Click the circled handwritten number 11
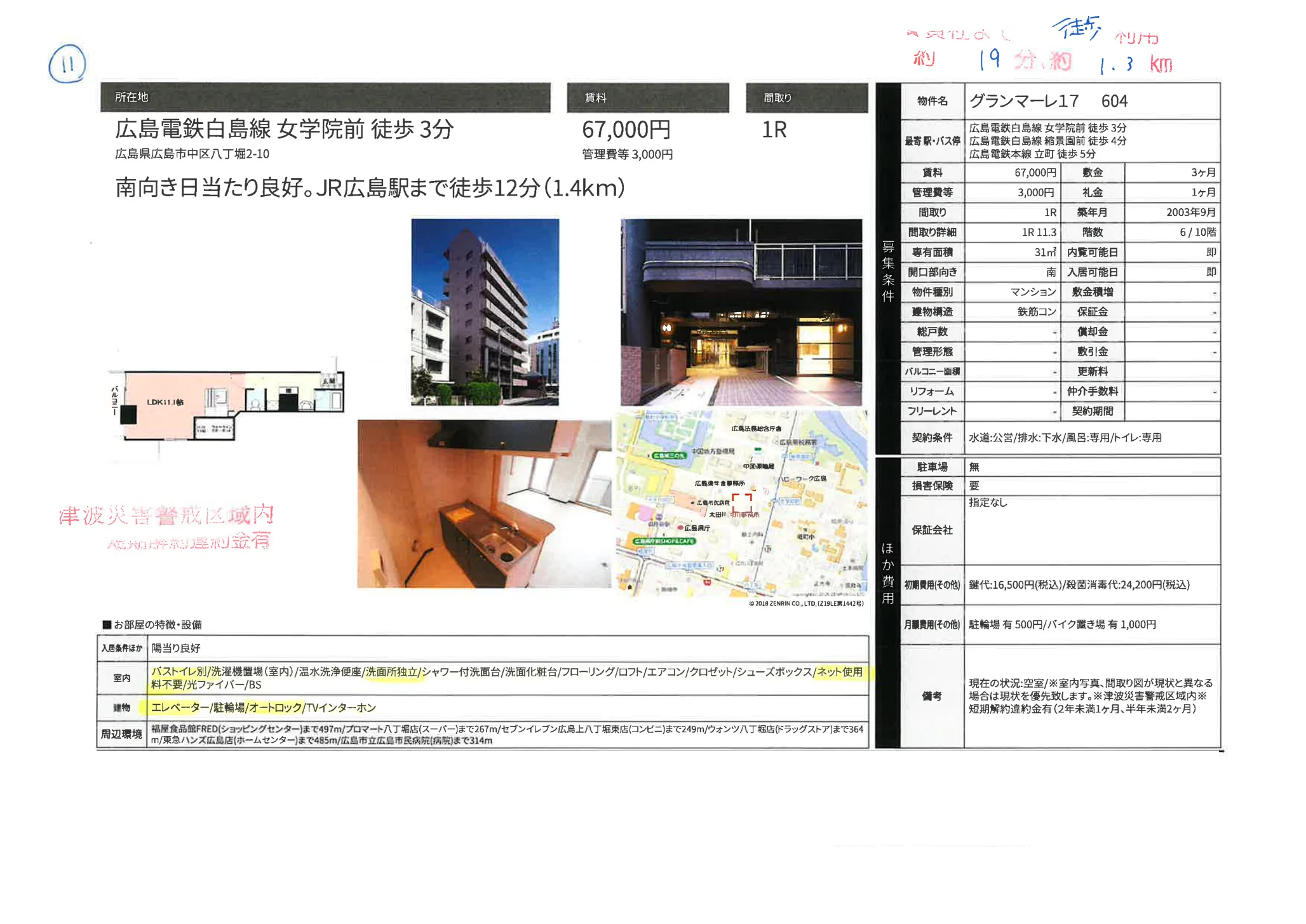This screenshot has height=924, width=1306. point(67,64)
